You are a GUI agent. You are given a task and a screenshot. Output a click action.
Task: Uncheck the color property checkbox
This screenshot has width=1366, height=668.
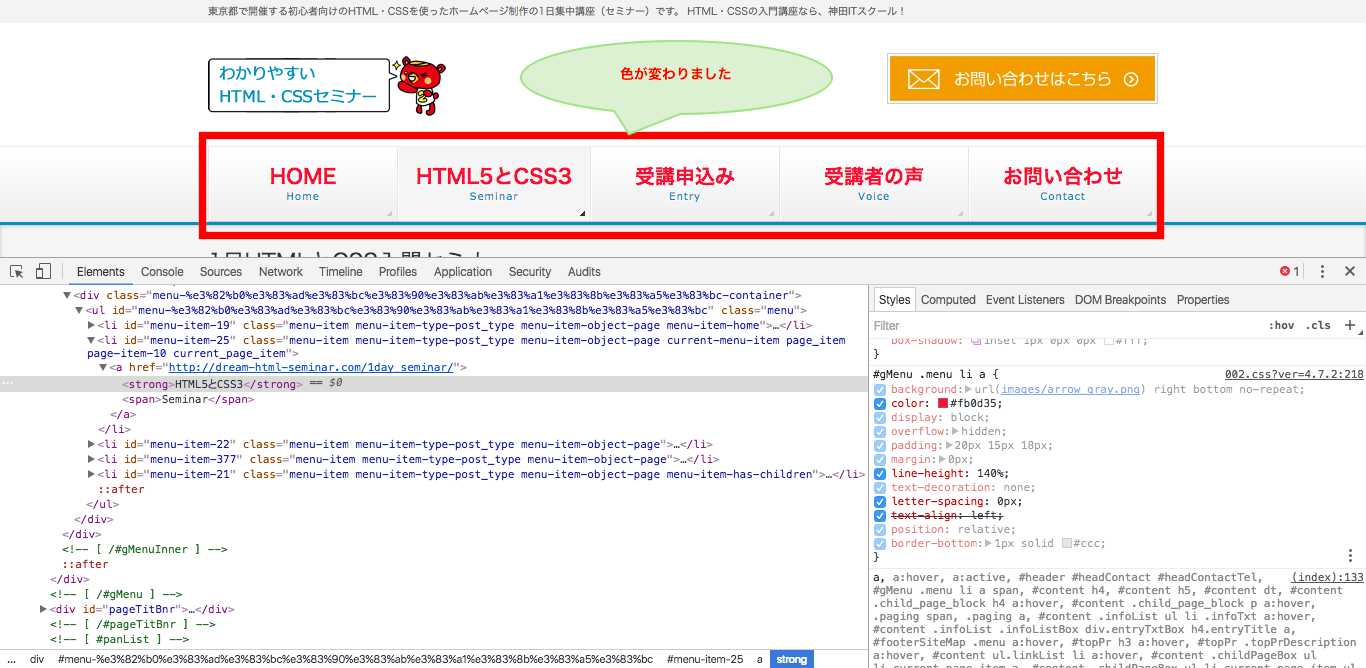[x=880, y=404]
